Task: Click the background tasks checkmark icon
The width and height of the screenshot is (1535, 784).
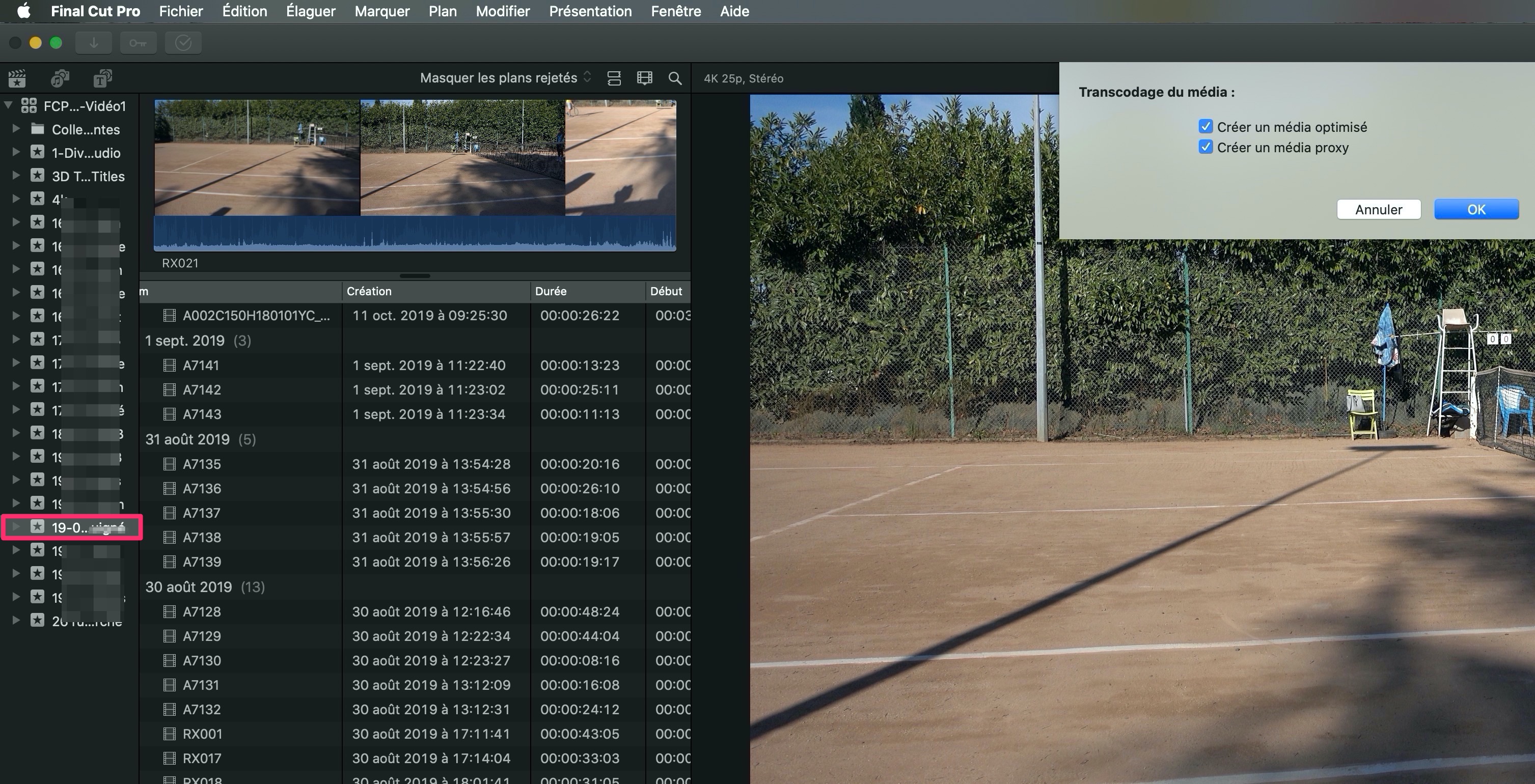Action: [x=183, y=43]
